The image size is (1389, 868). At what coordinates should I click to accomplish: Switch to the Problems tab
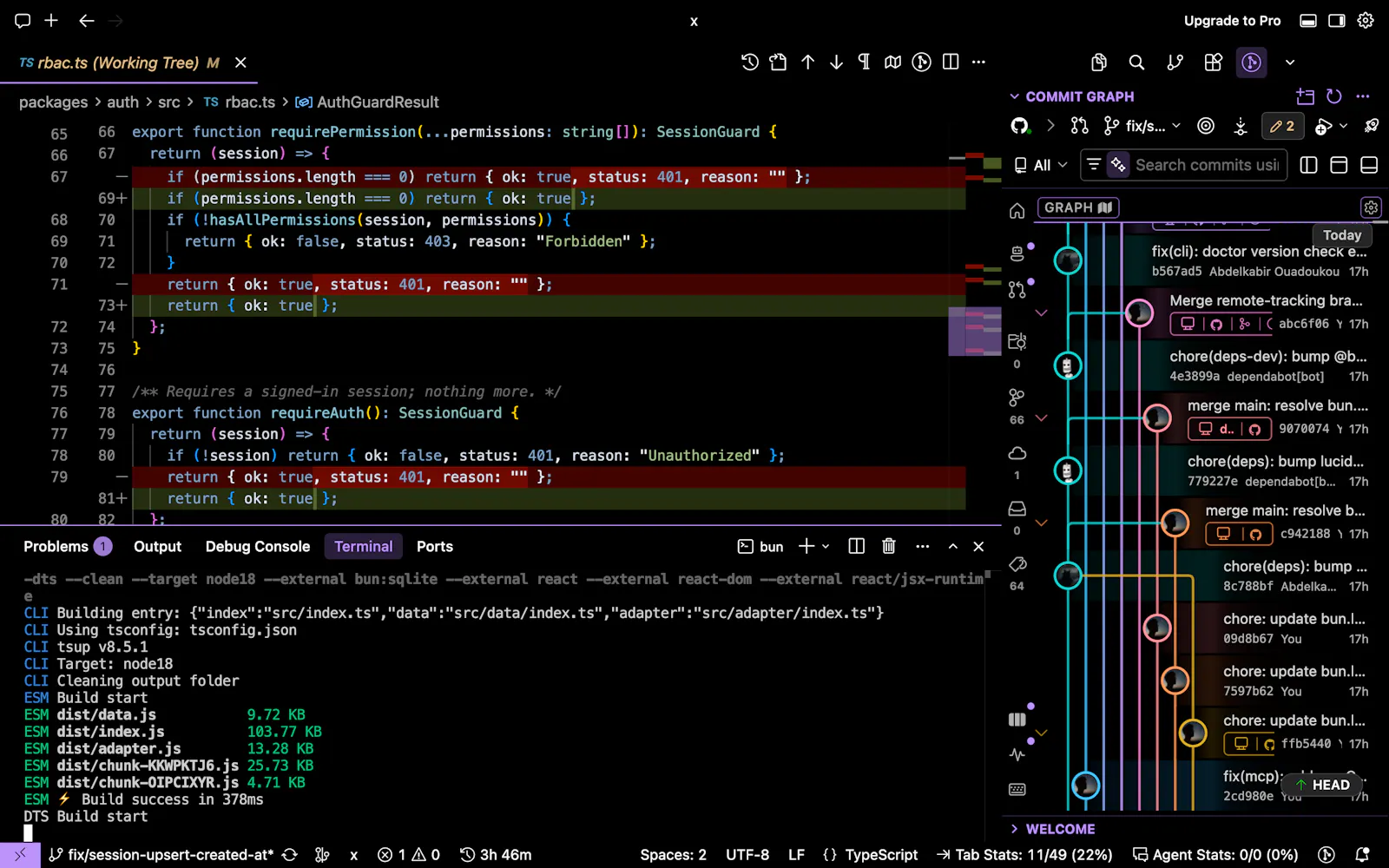pos(67,546)
